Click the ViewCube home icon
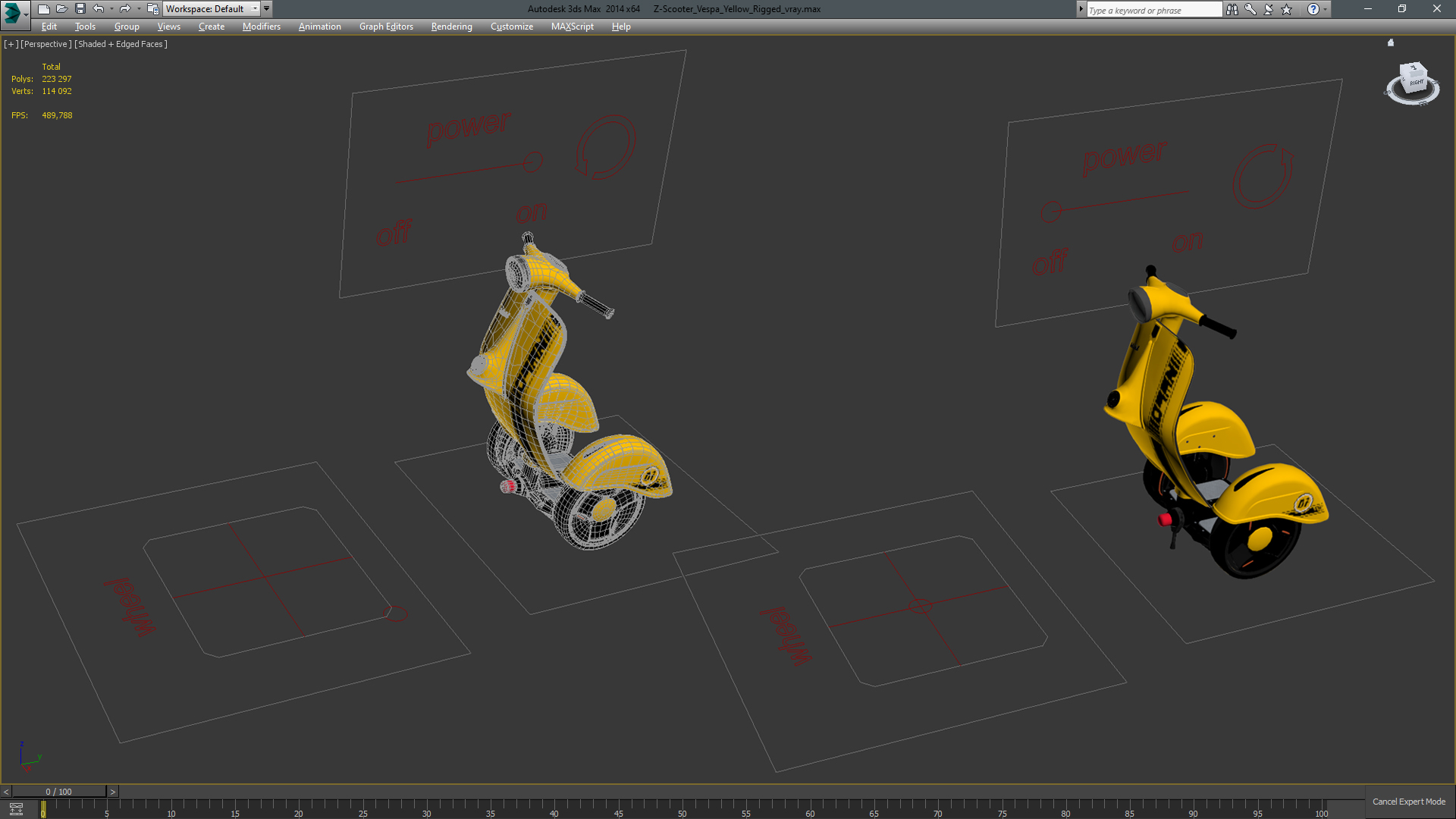Screen dimensions: 1456x819 pyautogui.click(x=1391, y=42)
